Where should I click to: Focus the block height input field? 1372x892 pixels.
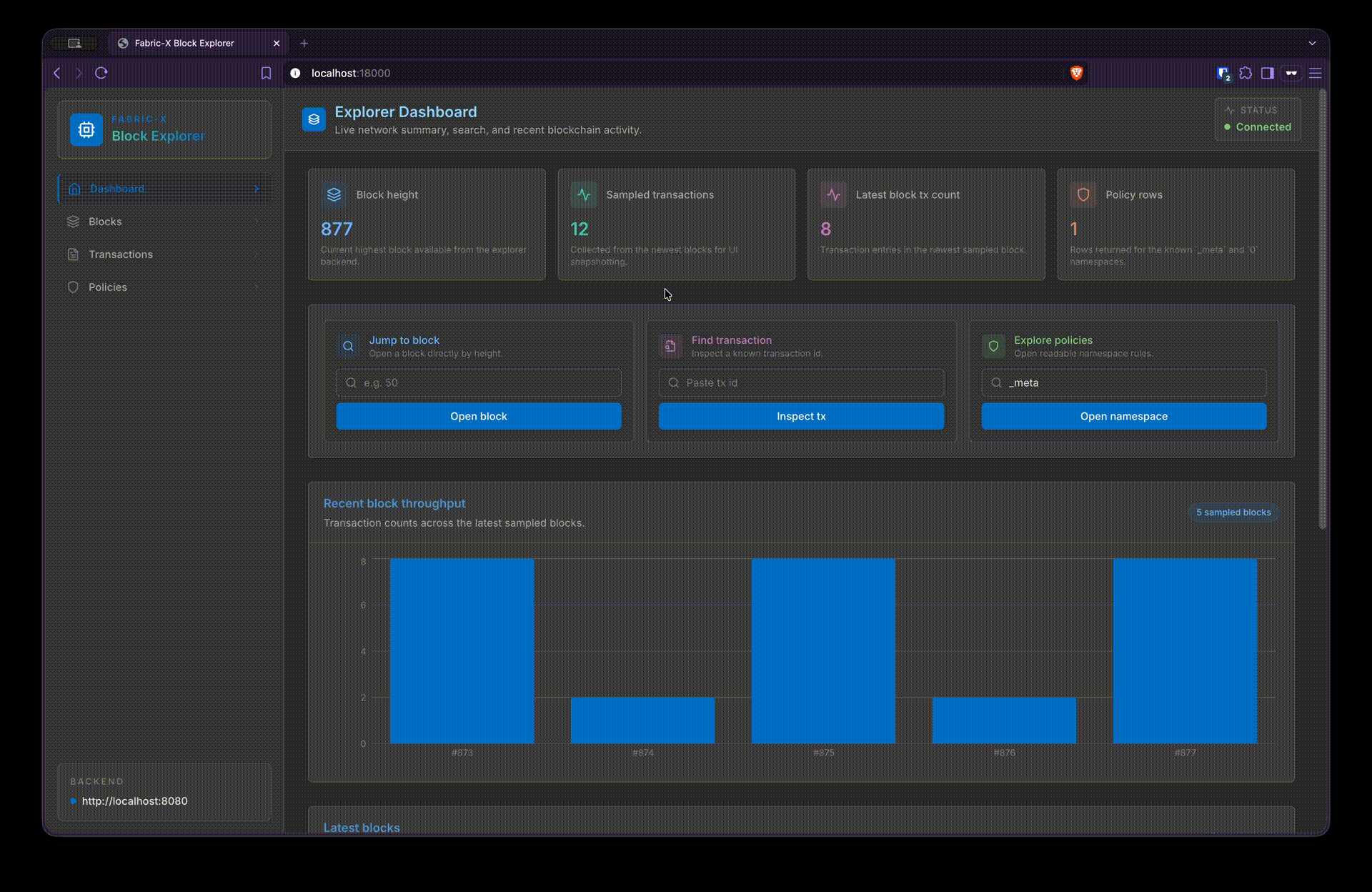[x=479, y=382]
